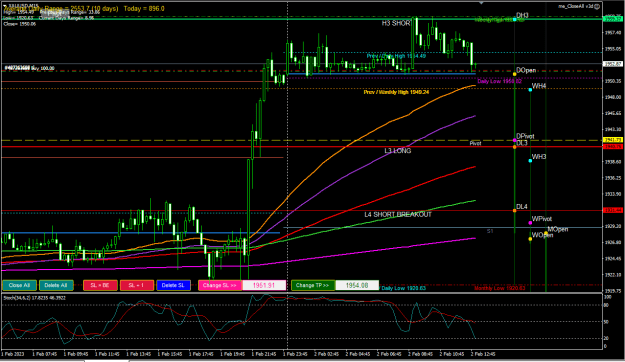Click the blue Delete SL button
Viewport: 625px width, 362px height.
173,285
